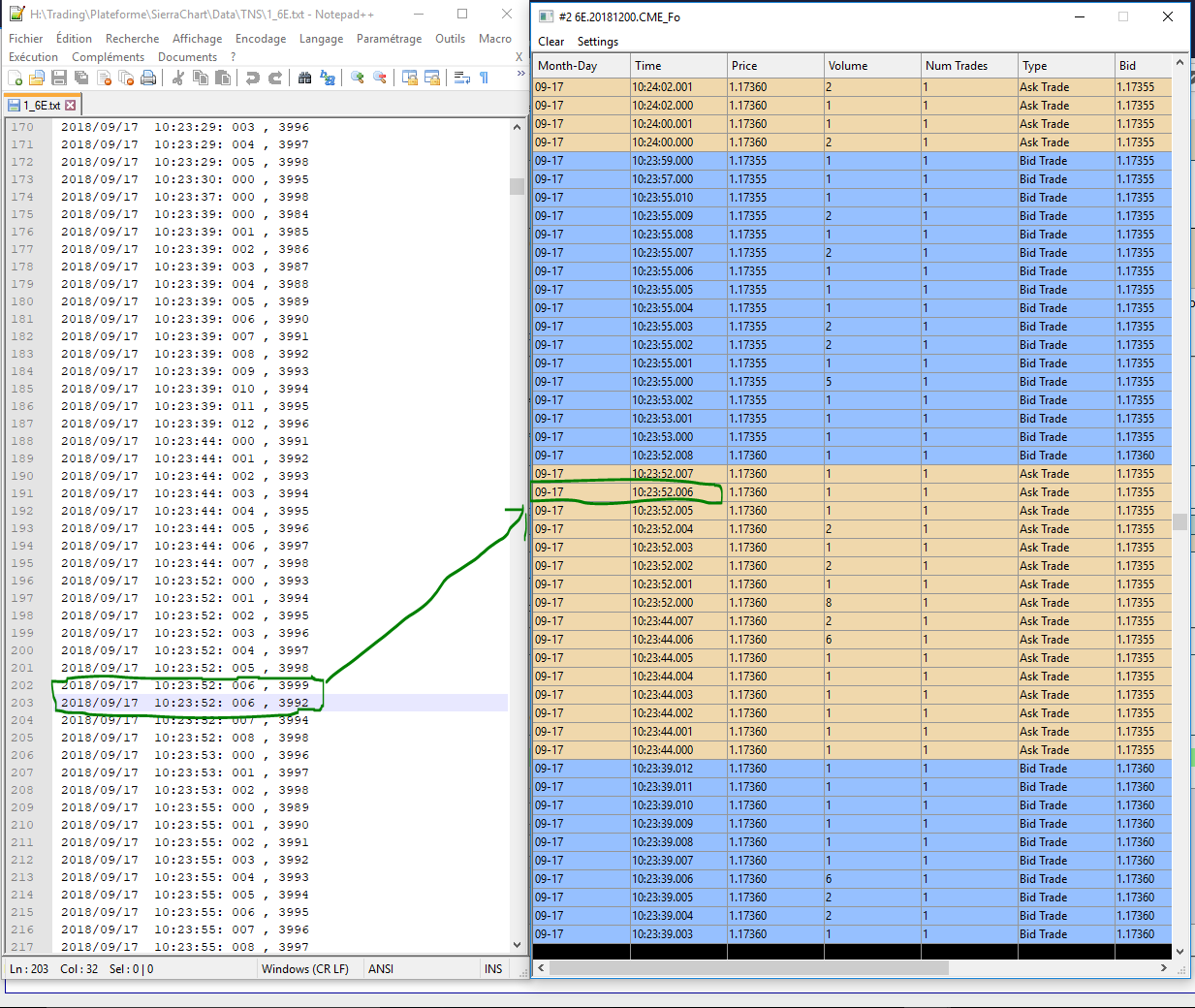
Task: Close the 1_6E.txt tab with red X
Action: [71, 105]
